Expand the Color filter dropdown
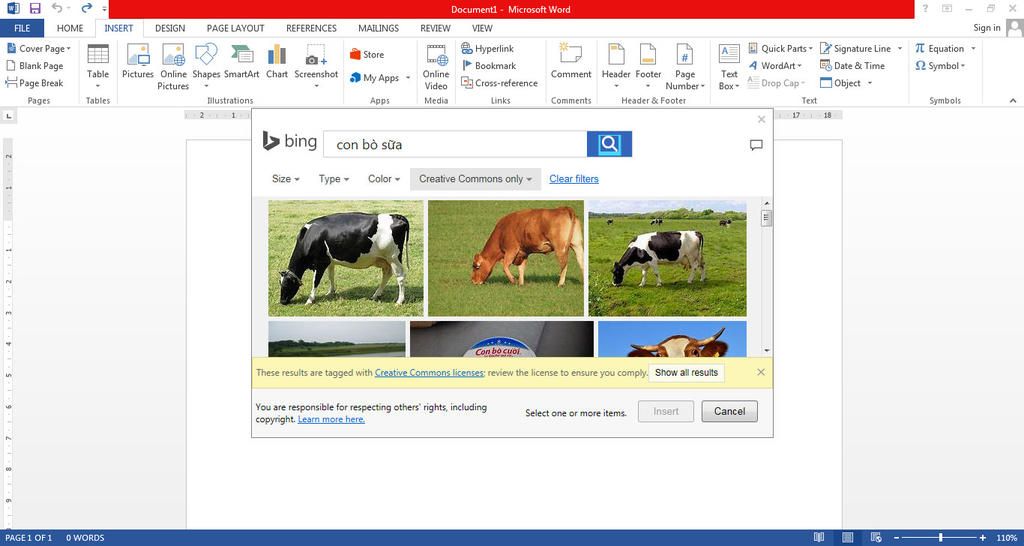This screenshot has height=546, width=1024. pyautogui.click(x=383, y=179)
